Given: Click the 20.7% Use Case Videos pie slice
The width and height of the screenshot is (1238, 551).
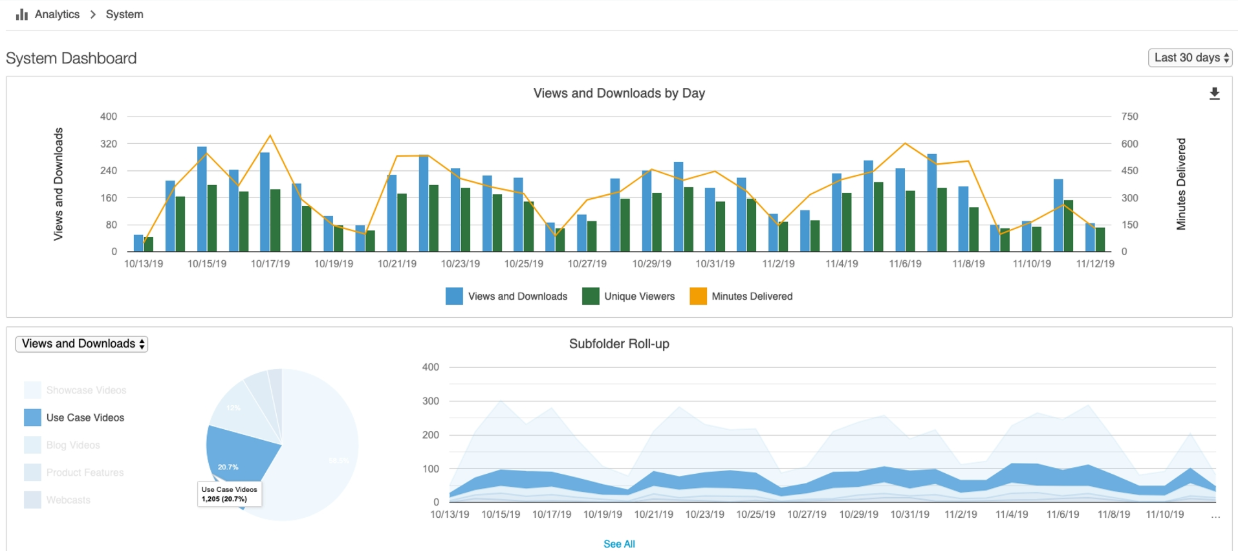Looking at the screenshot, I should tap(238, 457).
